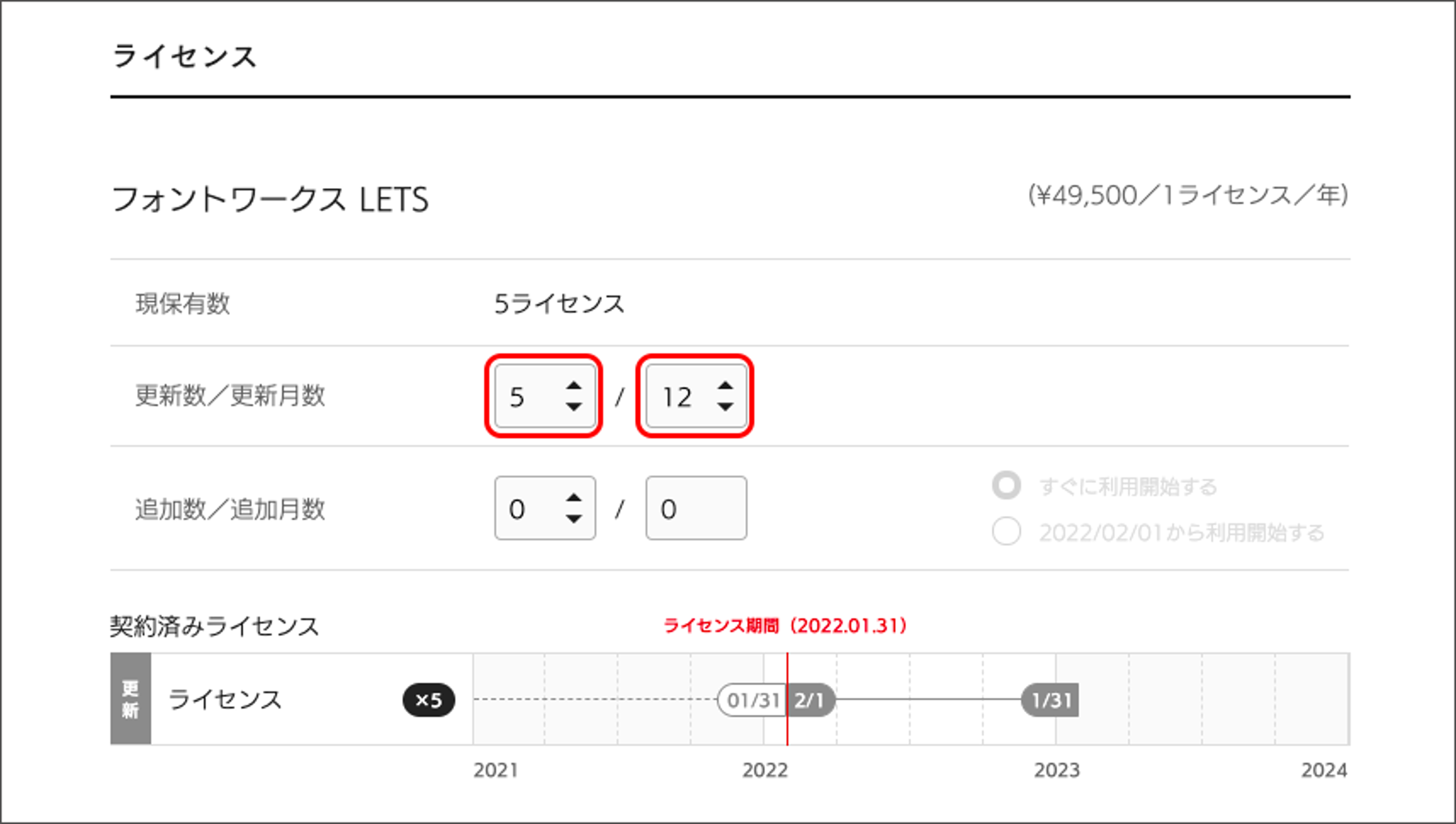Click the 01/31 timeline marker
The width and height of the screenshot is (1456, 824).
coord(752,700)
